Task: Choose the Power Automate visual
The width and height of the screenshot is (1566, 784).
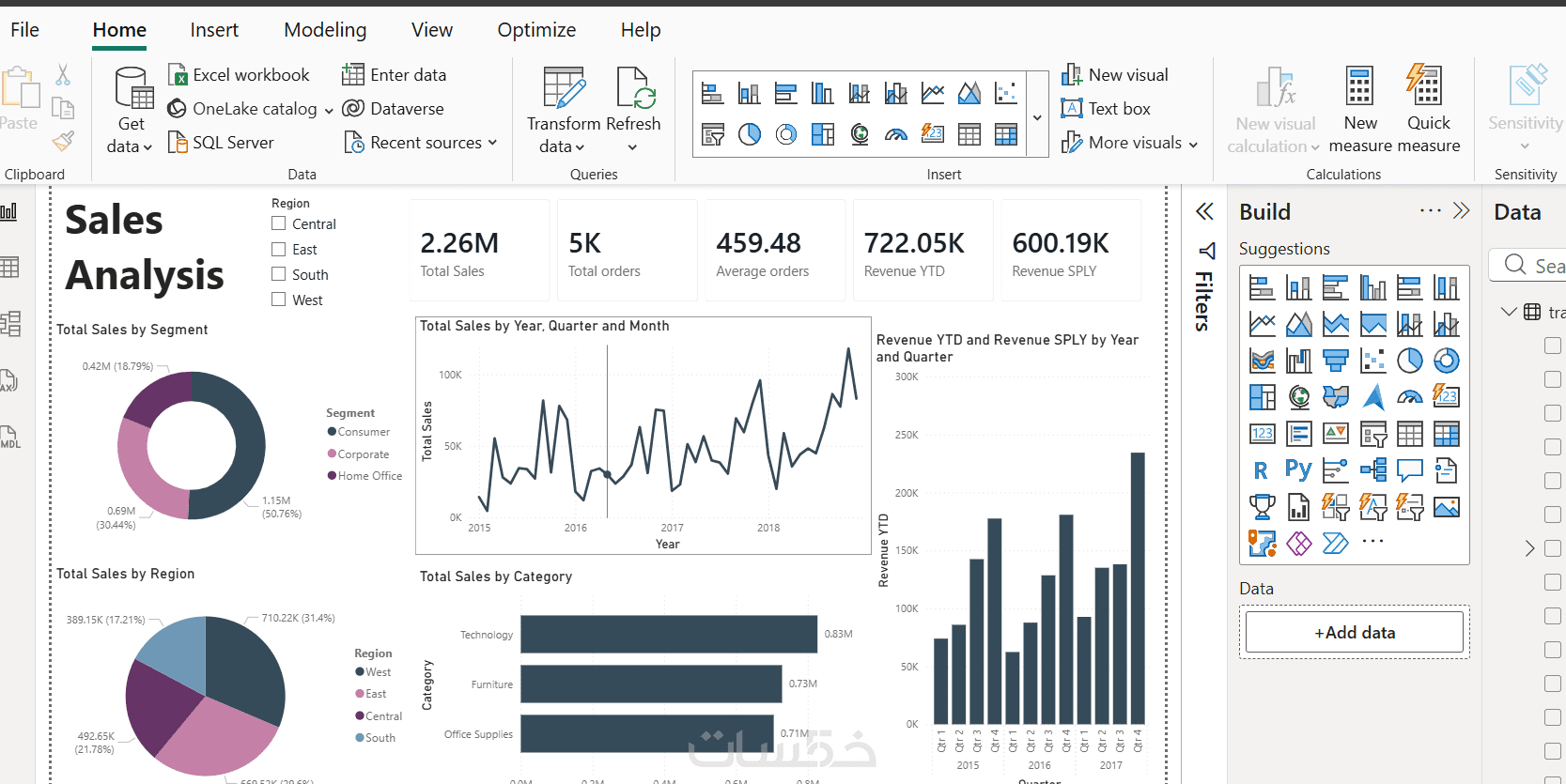Action: (x=1336, y=543)
